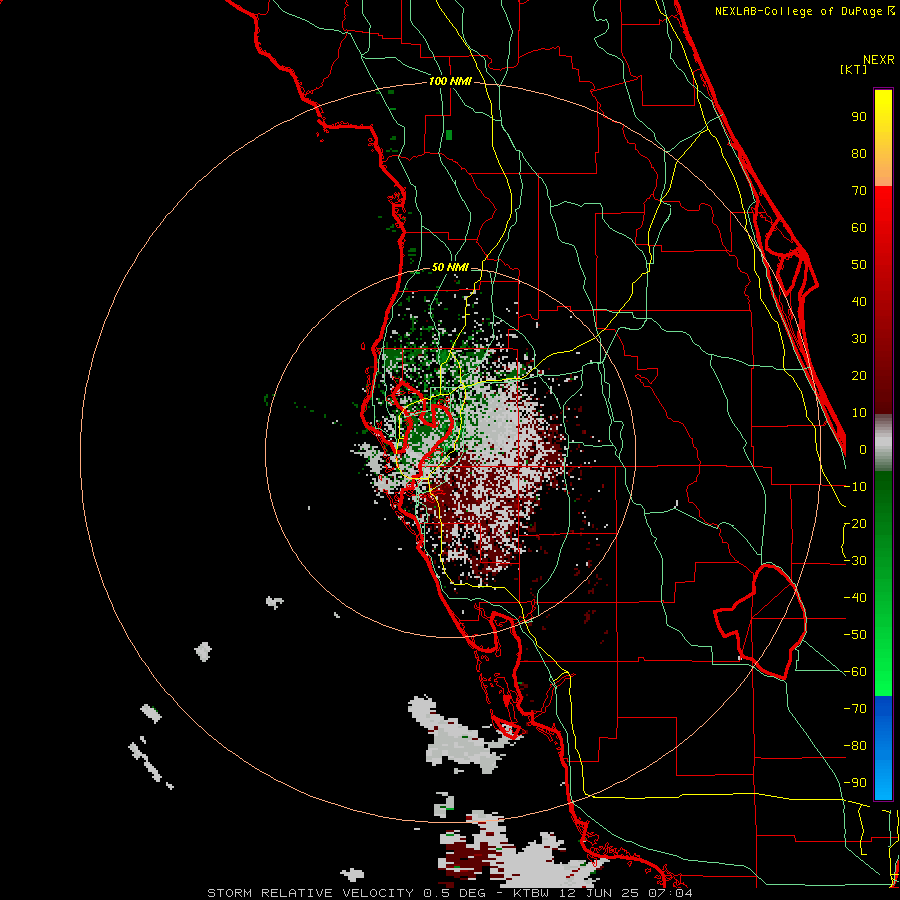Click the 20 value on the velocity scale
This screenshot has width=900, height=900.
859,375
